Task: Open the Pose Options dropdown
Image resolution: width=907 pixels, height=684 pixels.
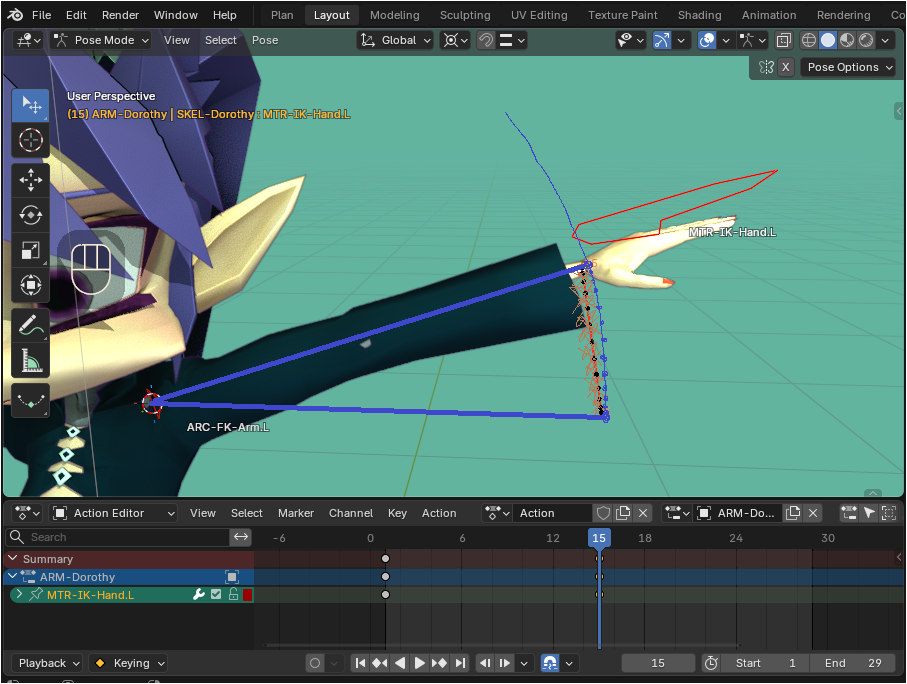Action: (x=848, y=67)
